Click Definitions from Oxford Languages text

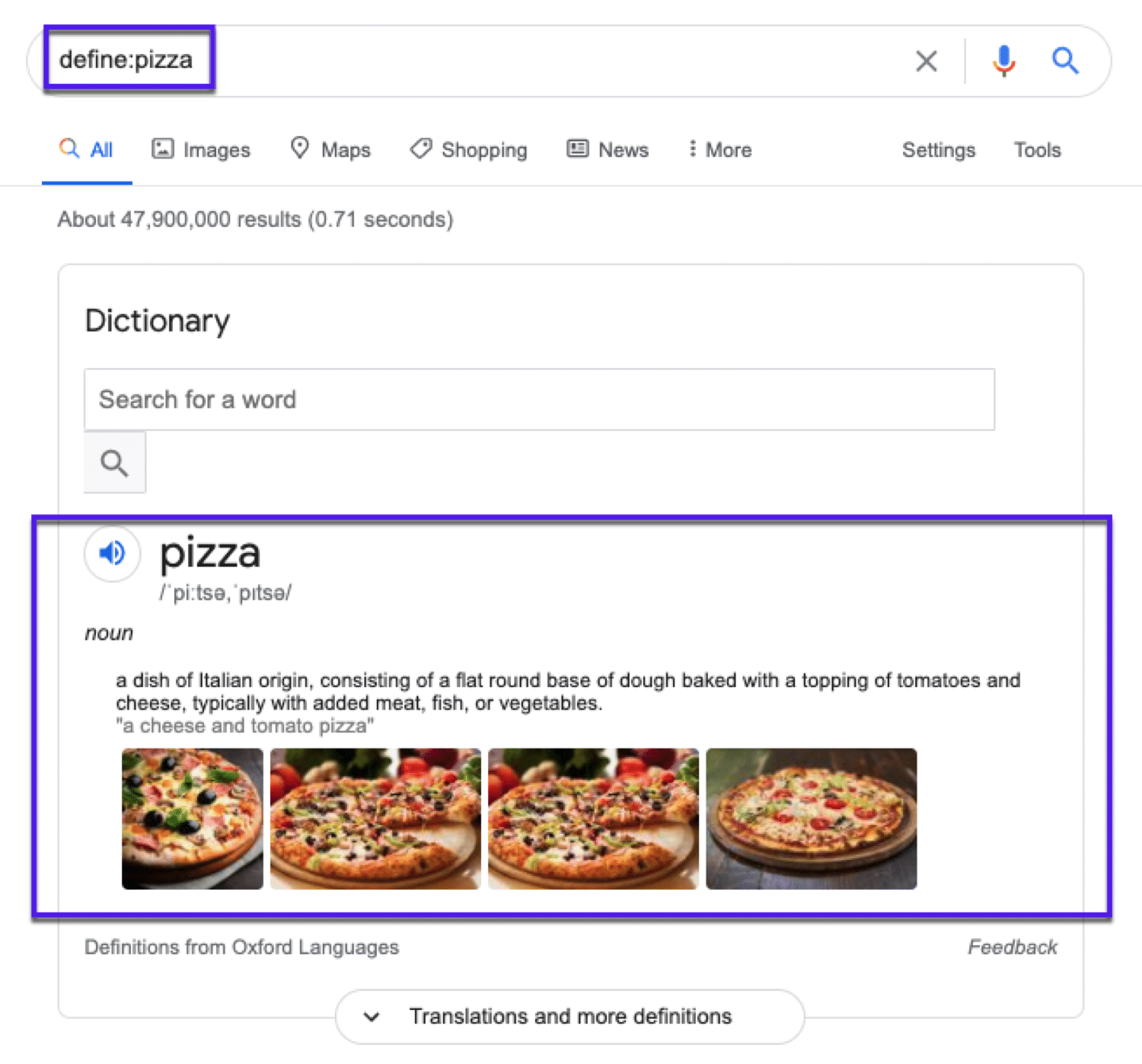click(x=241, y=947)
